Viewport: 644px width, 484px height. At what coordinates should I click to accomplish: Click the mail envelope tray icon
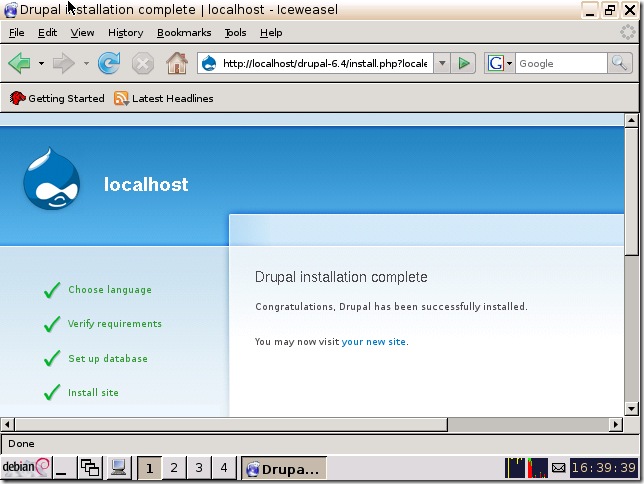pos(559,468)
